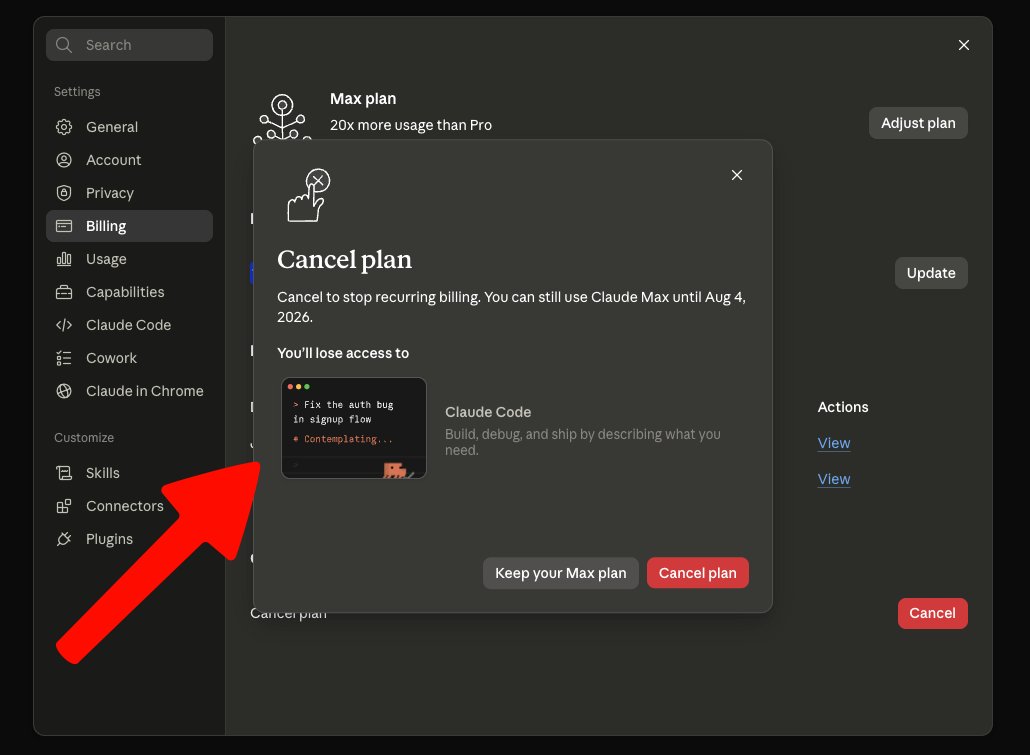Click the "Cancel to stop recurring billing" text
Viewport: 1030px width, 755px height.
click(511, 307)
